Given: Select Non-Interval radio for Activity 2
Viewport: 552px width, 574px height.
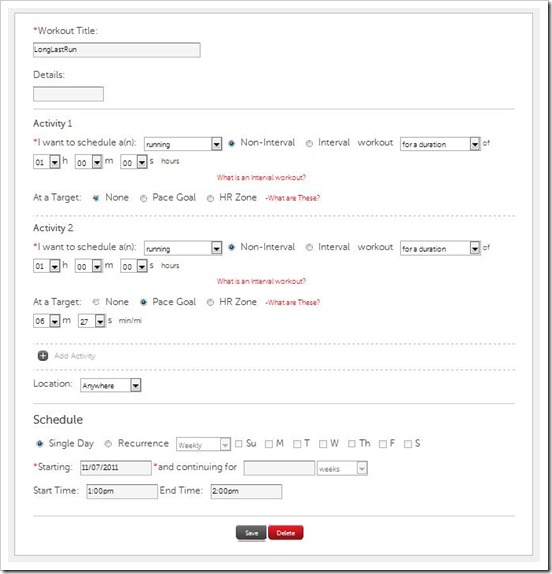Looking at the screenshot, I should point(231,247).
